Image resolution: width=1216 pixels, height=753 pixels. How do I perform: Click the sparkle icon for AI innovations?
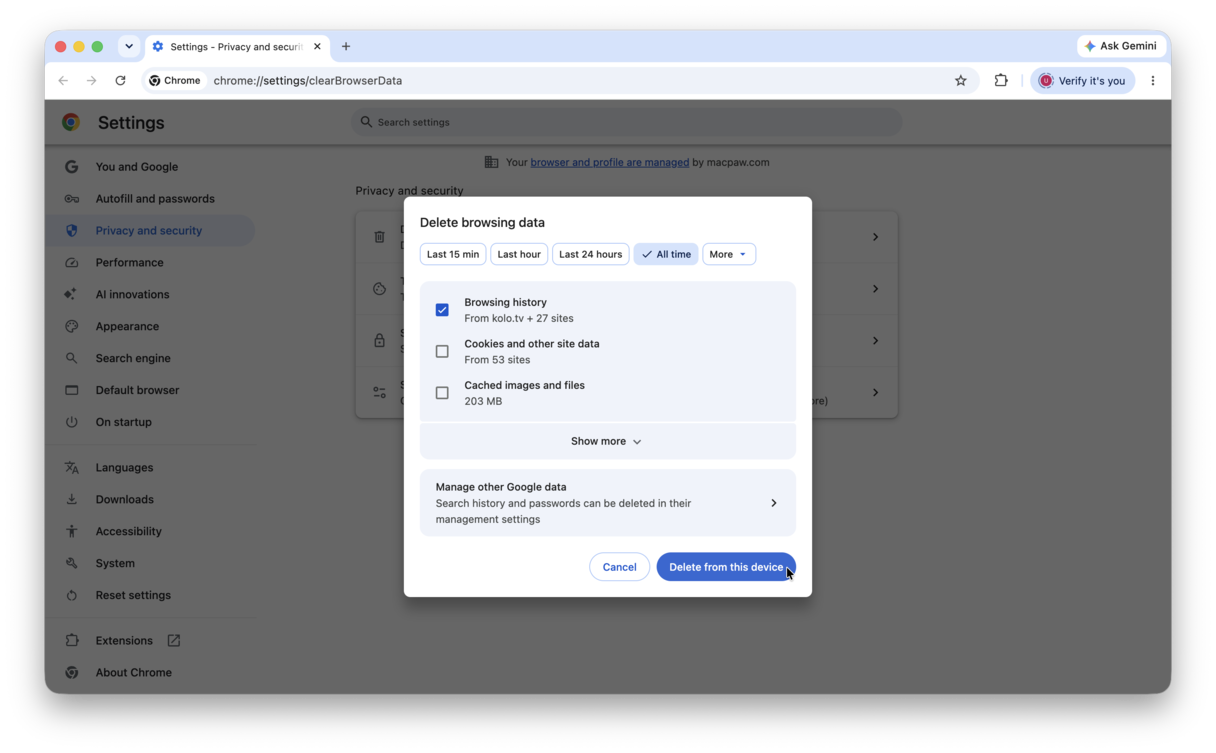[72, 295]
